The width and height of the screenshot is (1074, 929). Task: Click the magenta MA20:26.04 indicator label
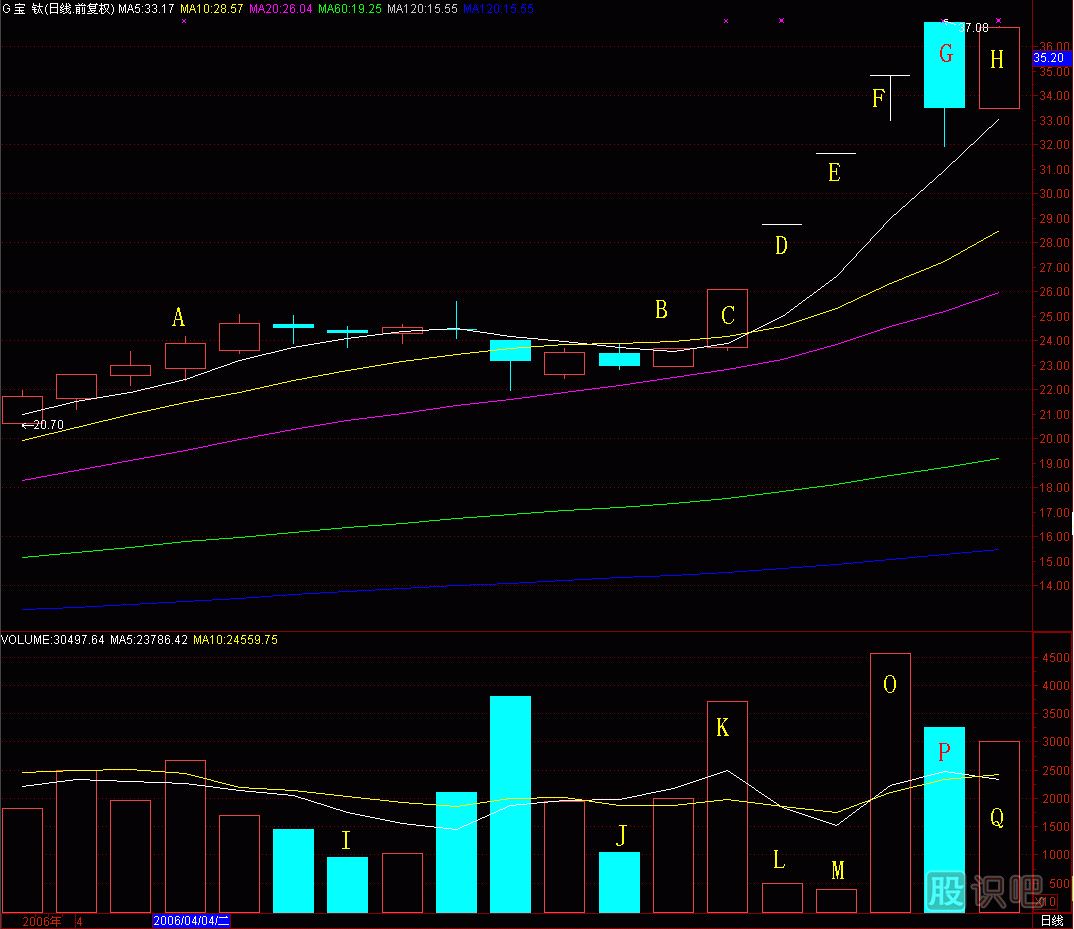pos(279,8)
